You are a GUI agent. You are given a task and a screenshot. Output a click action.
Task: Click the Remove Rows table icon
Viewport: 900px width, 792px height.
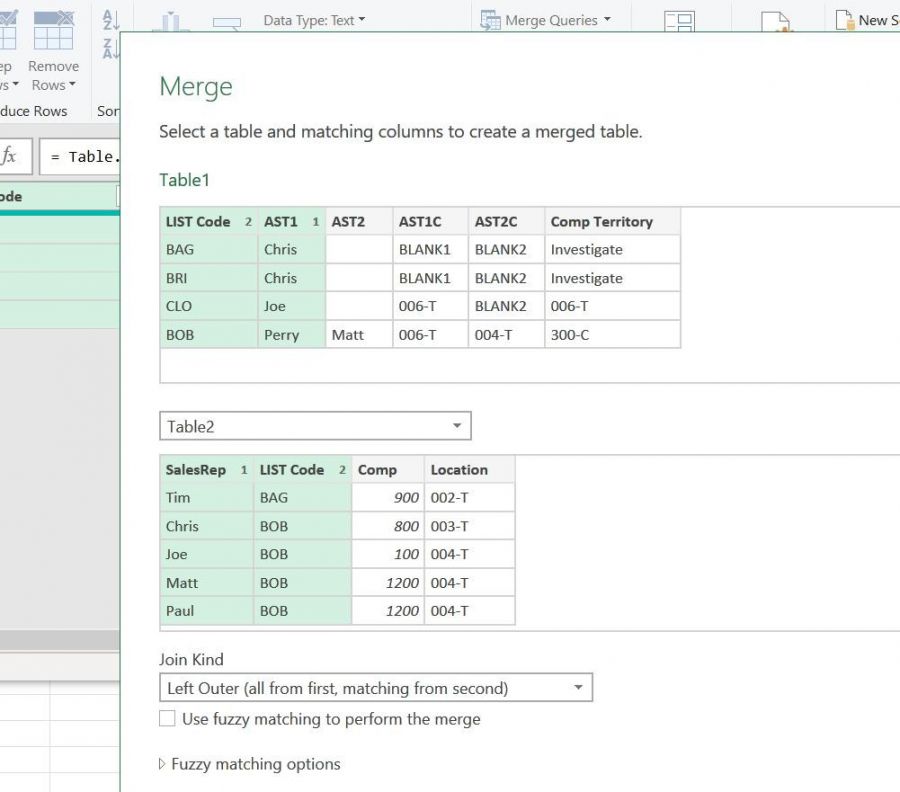53,30
